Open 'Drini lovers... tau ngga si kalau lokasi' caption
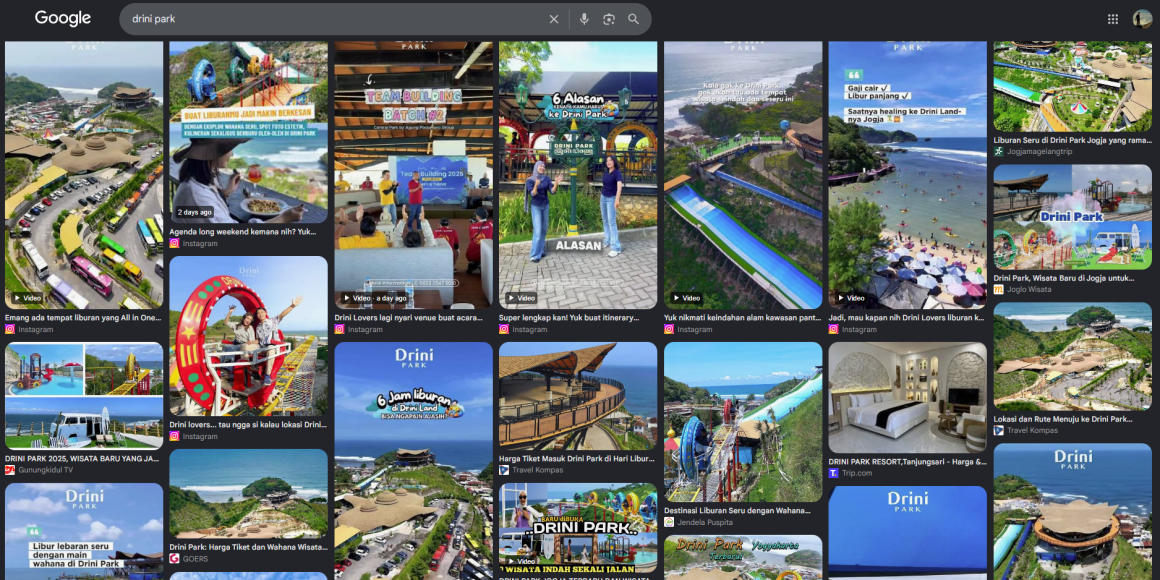The width and height of the screenshot is (1160, 580). pos(248,425)
